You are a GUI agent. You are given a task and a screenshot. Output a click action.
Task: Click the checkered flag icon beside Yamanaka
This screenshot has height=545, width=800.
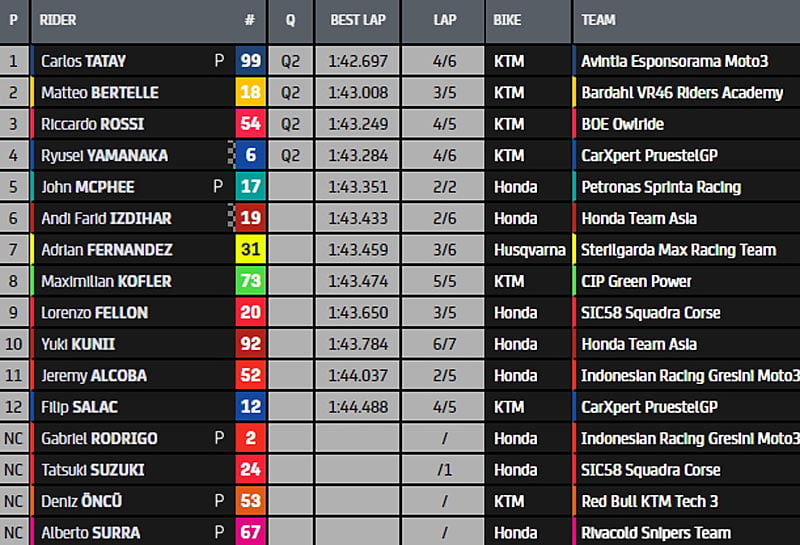(231, 155)
